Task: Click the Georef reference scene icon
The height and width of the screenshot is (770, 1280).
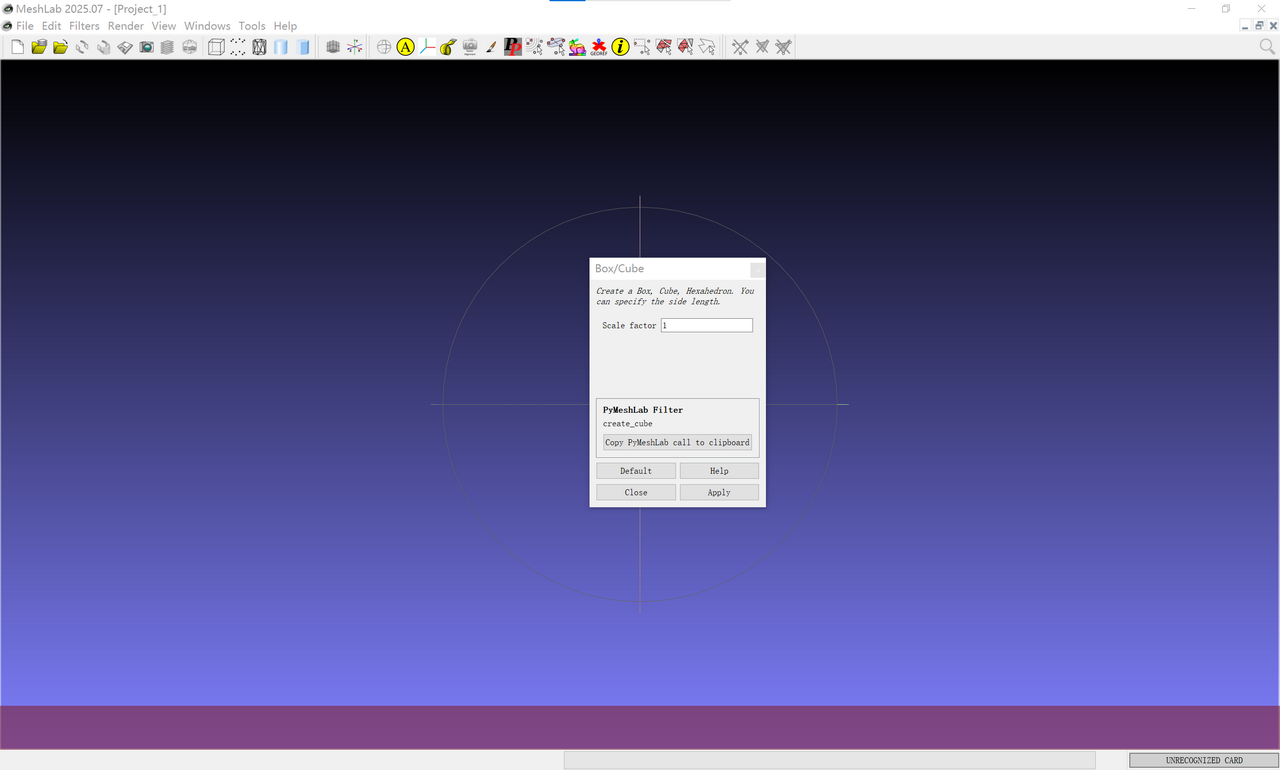Action: (599, 47)
